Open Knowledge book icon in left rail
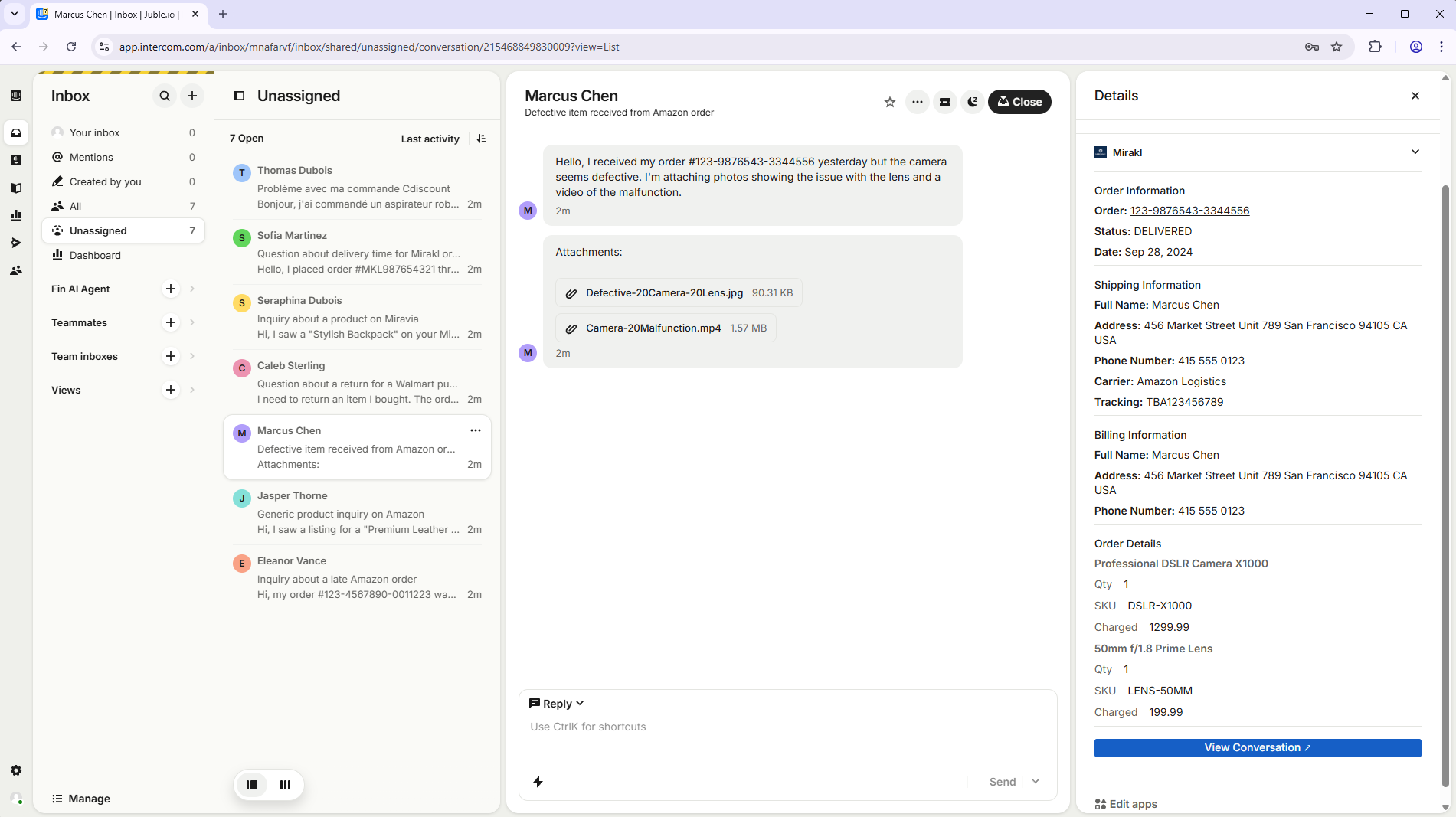Image resolution: width=1456 pixels, height=817 pixels. (16, 188)
